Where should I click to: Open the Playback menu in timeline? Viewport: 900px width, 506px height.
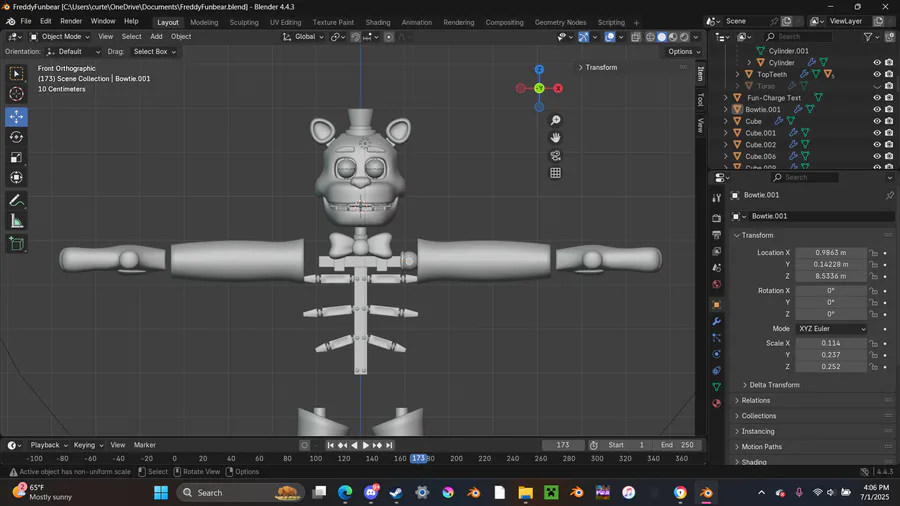coord(48,445)
